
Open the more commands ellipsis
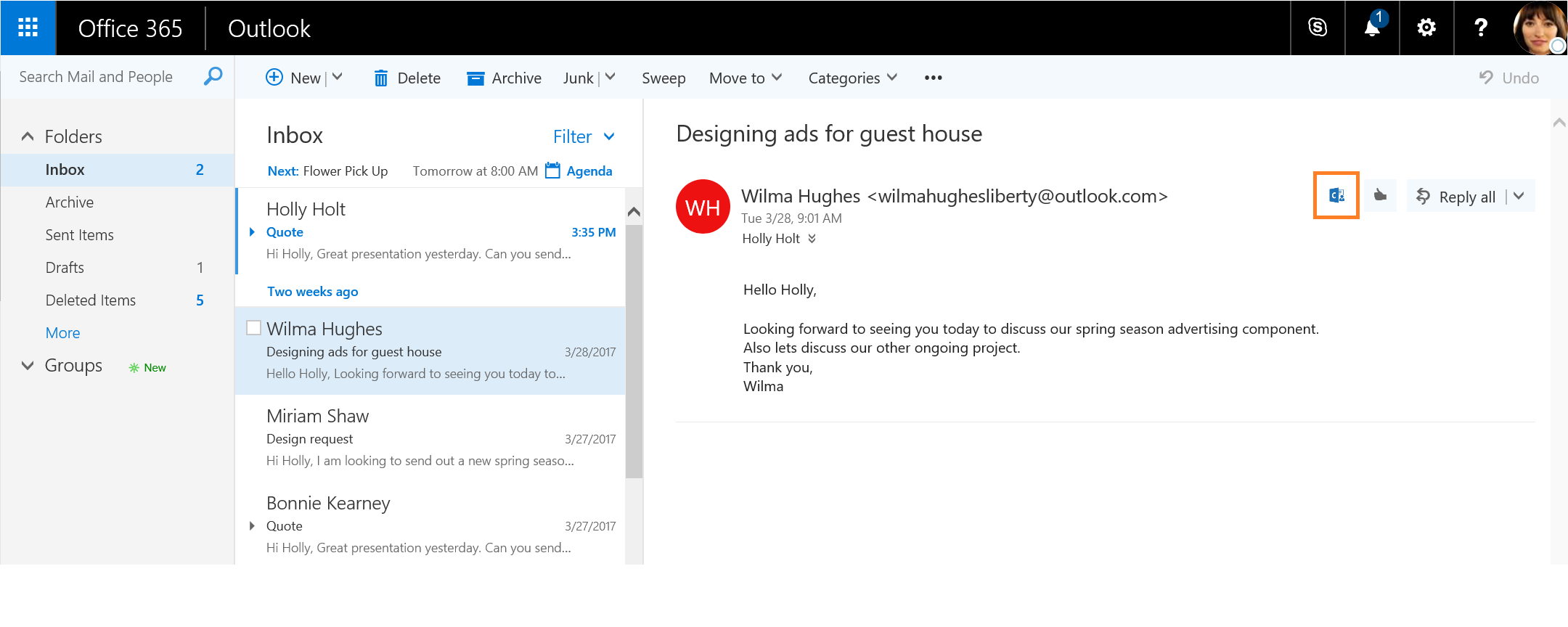tap(934, 78)
